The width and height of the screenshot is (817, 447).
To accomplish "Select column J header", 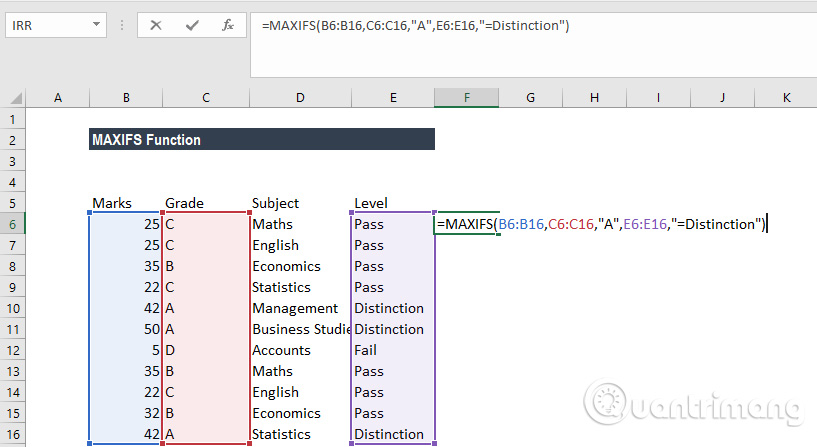I will coord(722,97).
